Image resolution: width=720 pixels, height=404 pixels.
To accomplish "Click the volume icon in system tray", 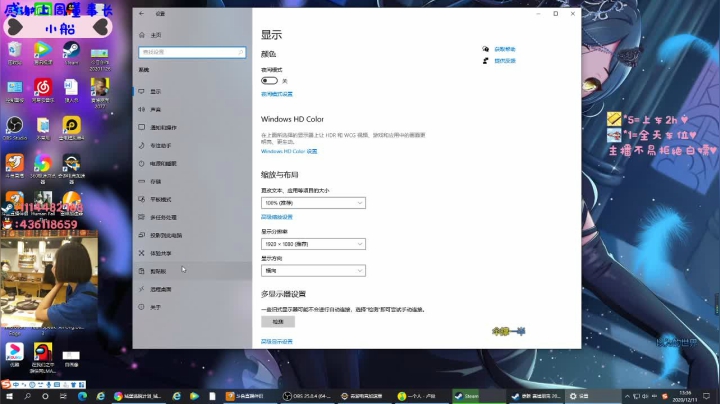I will click(x=645, y=396).
